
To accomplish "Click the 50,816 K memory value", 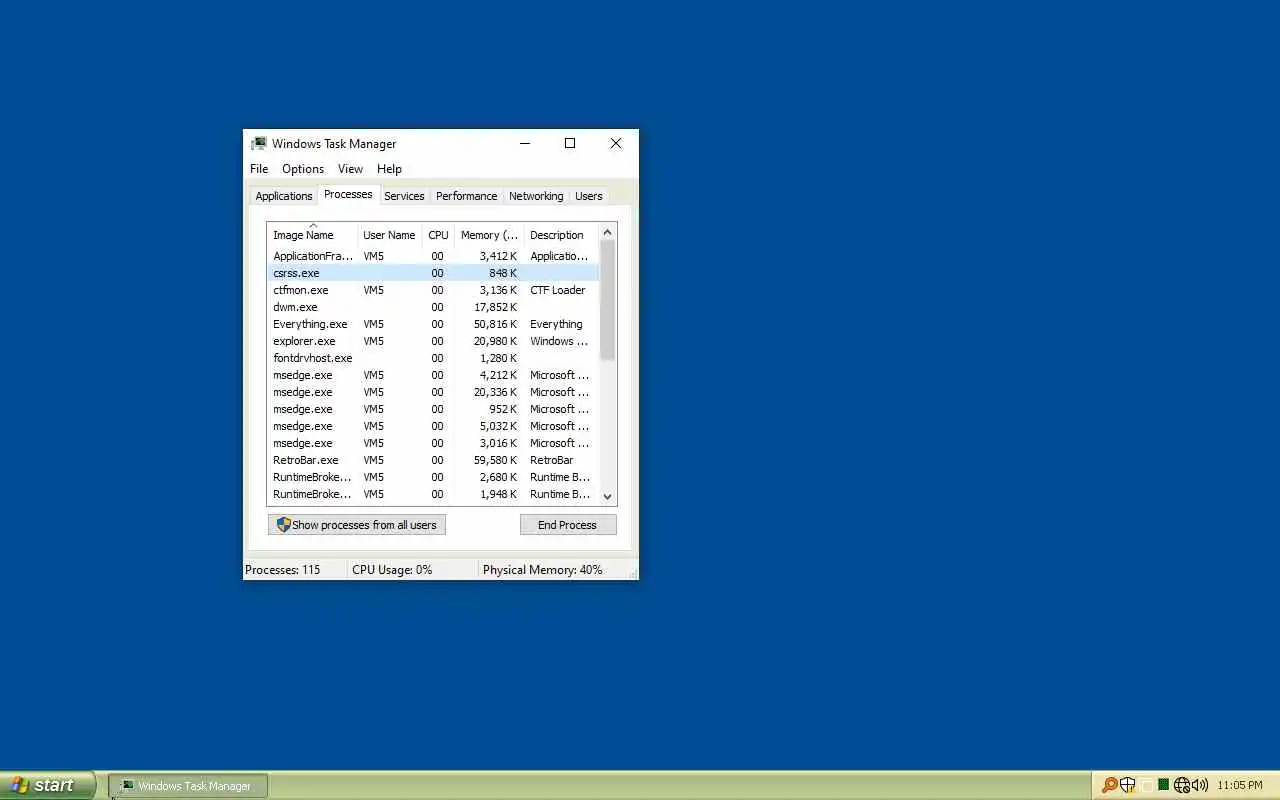I will [x=495, y=324].
